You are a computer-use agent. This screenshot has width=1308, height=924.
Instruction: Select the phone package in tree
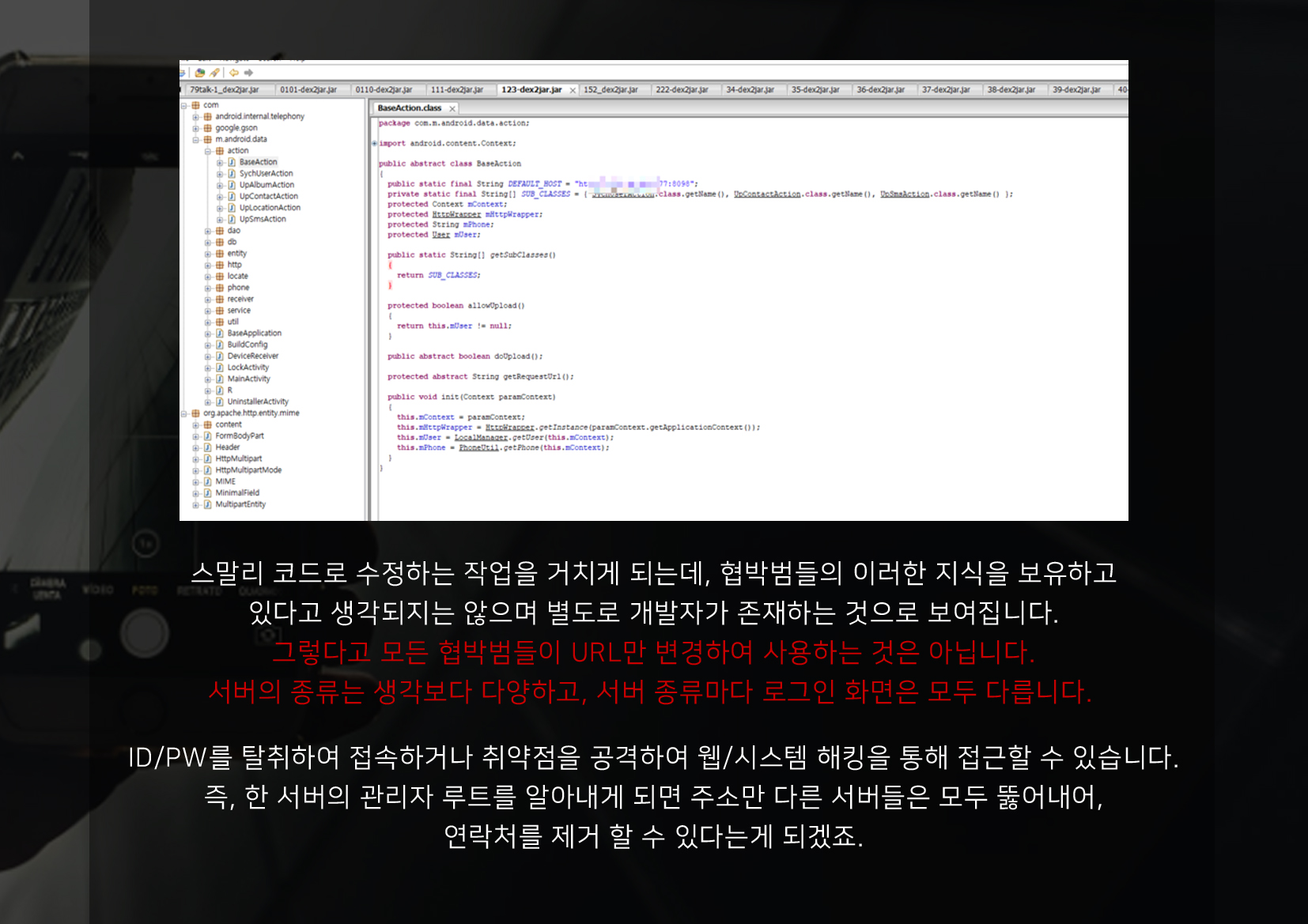click(x=238, y=288)
